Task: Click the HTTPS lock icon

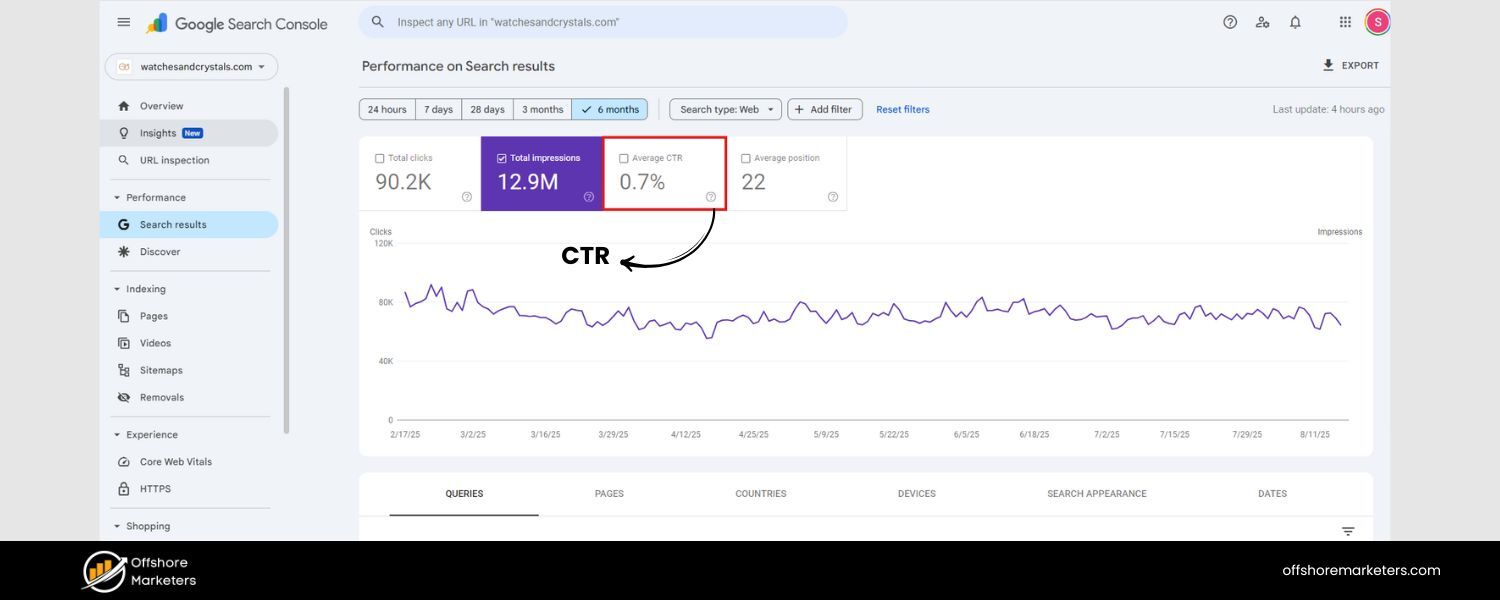Action: [123, 488]
